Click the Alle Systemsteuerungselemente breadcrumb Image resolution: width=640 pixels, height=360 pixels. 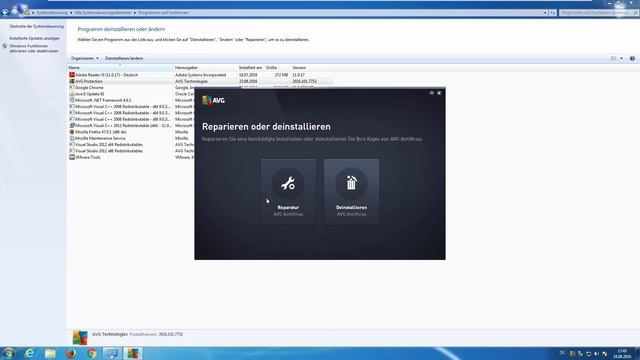(x=103, y=13)
